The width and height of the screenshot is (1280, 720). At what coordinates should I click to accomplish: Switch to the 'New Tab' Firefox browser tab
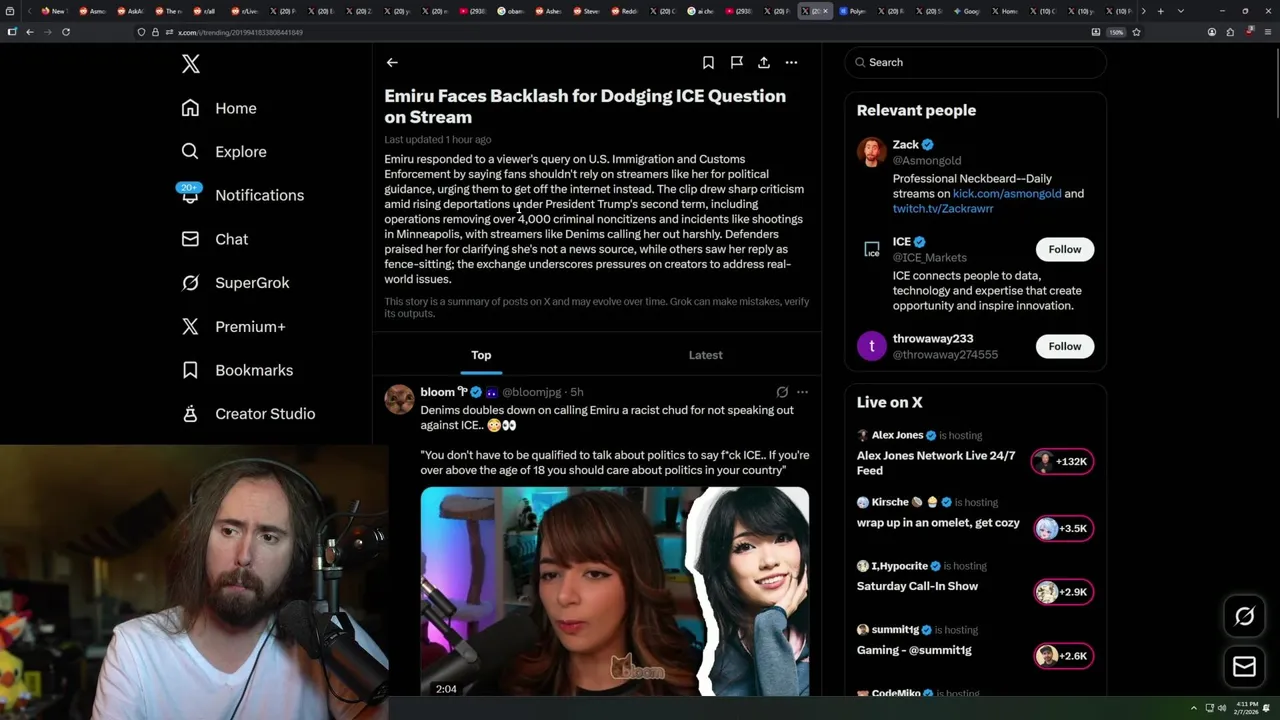click(x=54, y=11)
